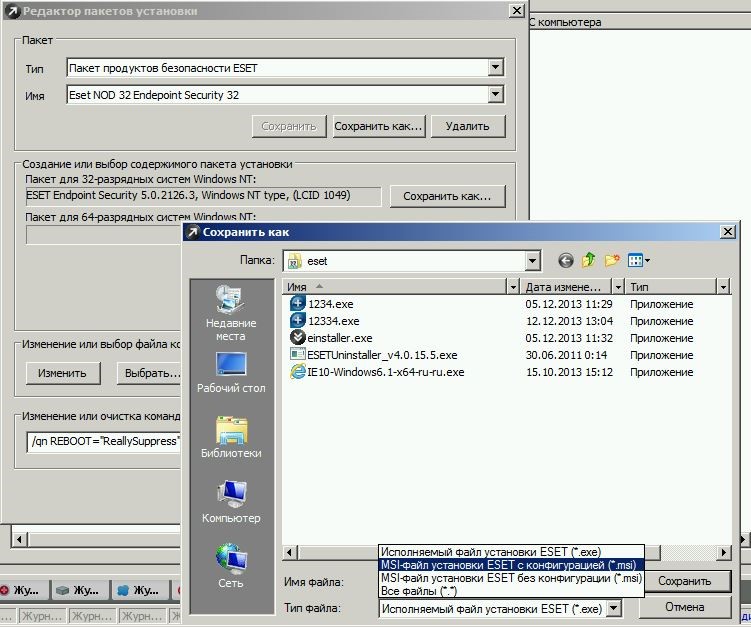
Task: Click Сохранить как... in the Пакет group
Action: tap(378, 126)
